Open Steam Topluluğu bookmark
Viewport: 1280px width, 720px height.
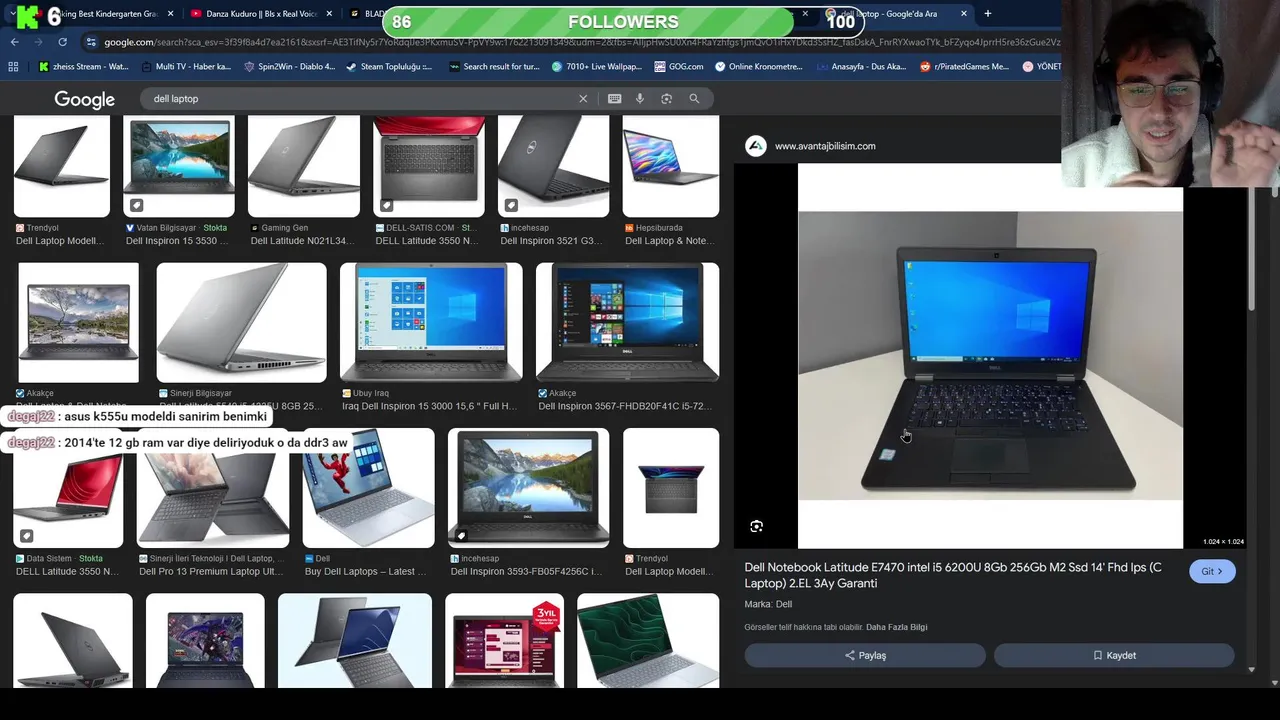389,67
